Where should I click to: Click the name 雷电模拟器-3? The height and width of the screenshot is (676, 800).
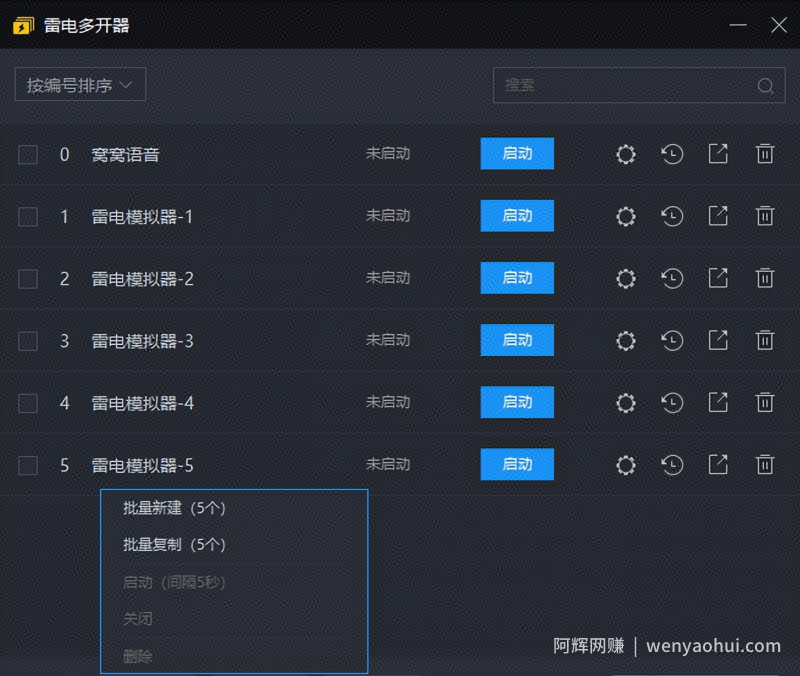(x=142, y=341)
